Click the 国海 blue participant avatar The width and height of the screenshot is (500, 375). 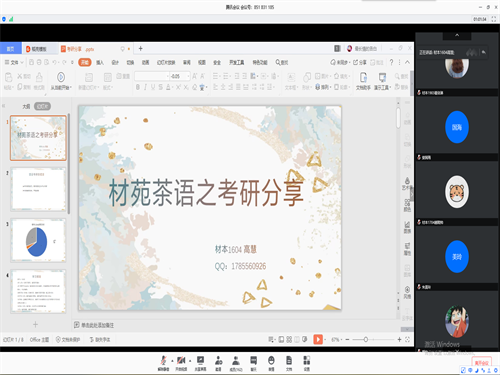pos(457,127)
